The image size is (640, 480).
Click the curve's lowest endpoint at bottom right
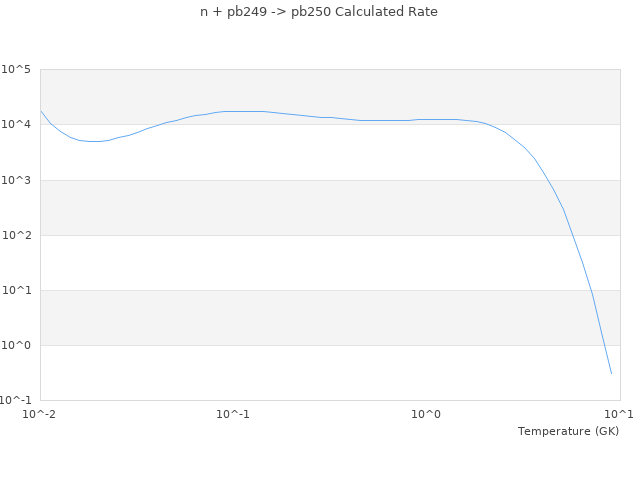(x=611, y=373)
